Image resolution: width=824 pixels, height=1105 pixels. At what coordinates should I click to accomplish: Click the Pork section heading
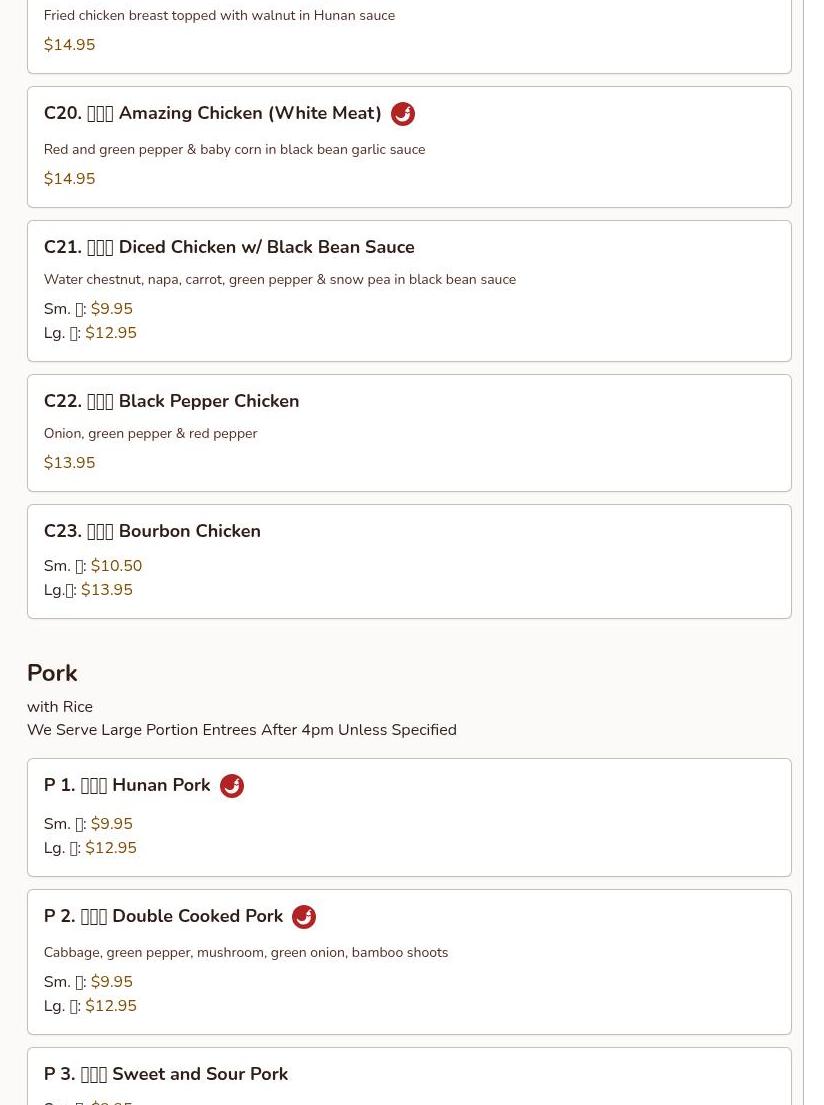pyautogui.click(x=52, y=673)
